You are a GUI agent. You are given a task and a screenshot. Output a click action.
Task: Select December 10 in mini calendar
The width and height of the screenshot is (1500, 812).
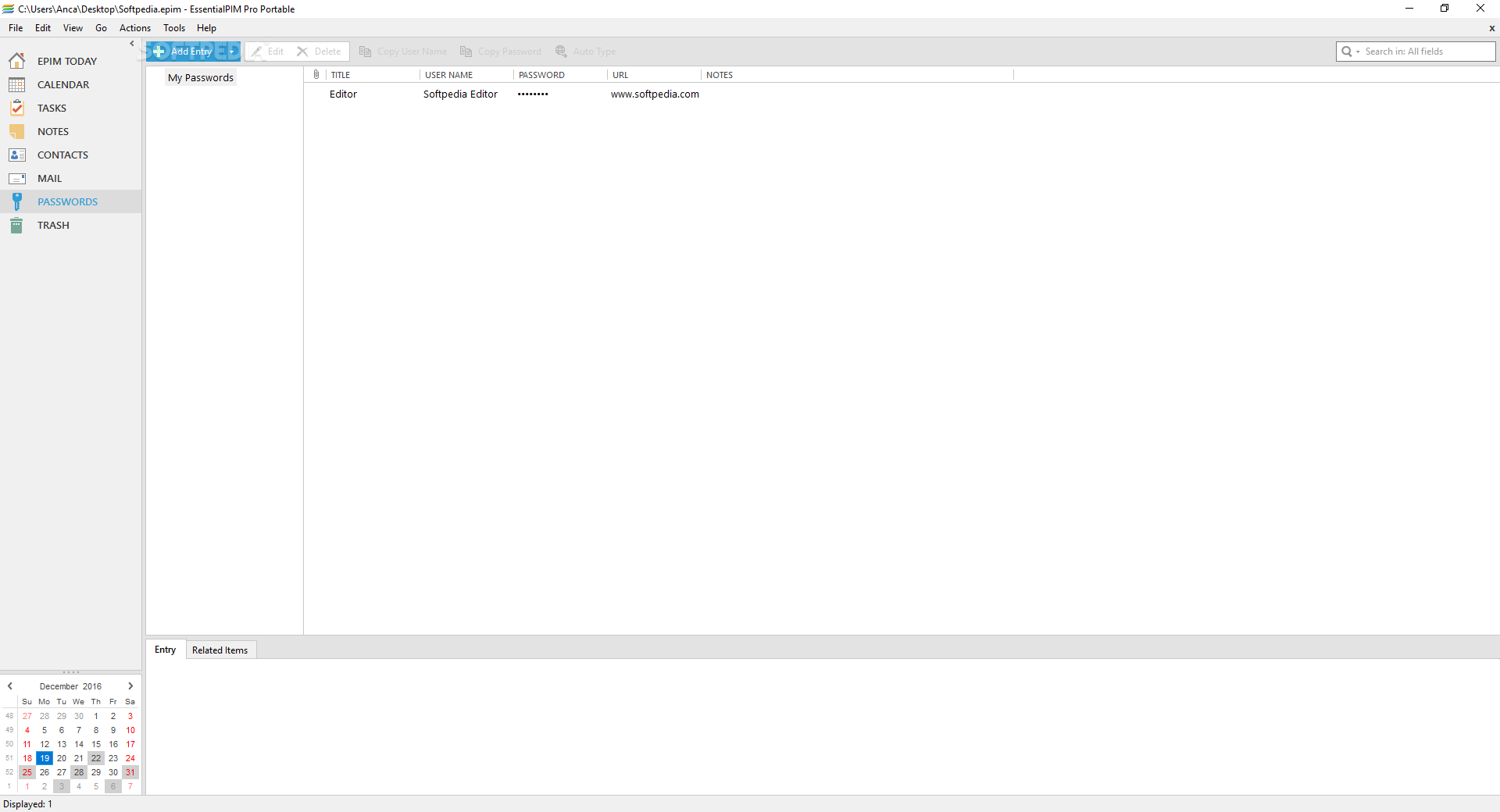[x=130, y=730]
